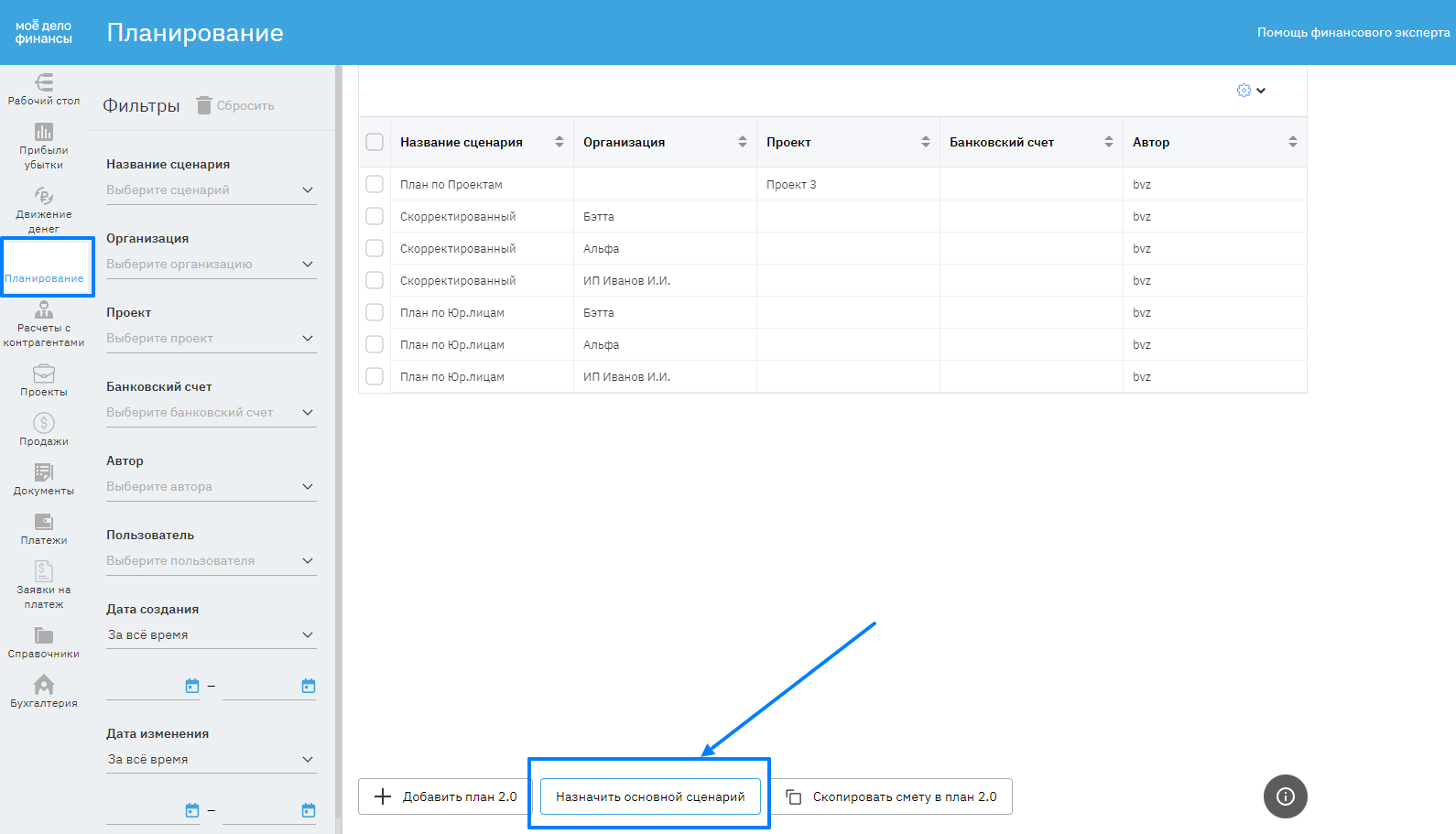Open Дата создания end date calendar
Screen dimensions: 1456x834
pyautogui.click(x=309, y=686)
